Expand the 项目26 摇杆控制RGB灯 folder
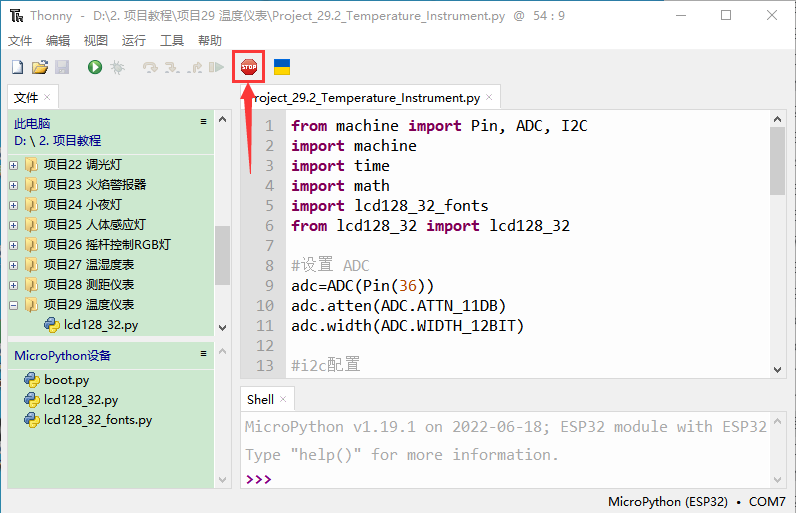 pyautogui.click(x=13, y=245)
